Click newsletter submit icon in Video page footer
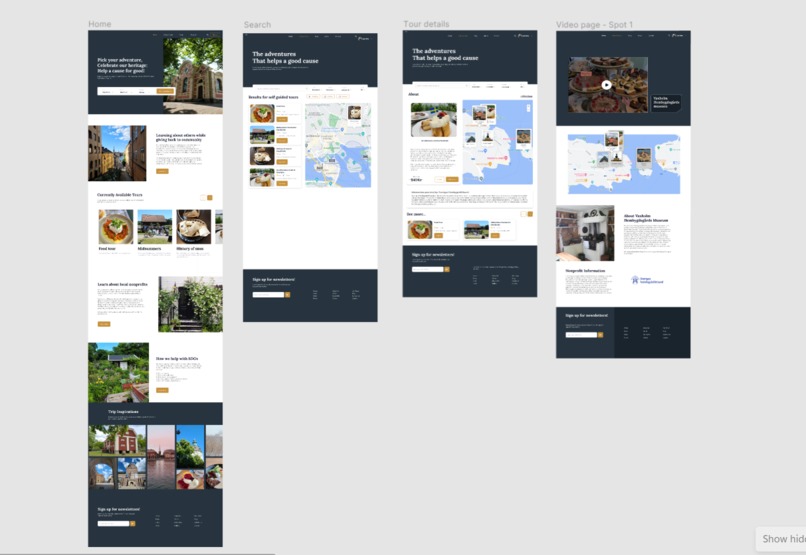Viewport: 806px width, 555px height. point(600,335)
